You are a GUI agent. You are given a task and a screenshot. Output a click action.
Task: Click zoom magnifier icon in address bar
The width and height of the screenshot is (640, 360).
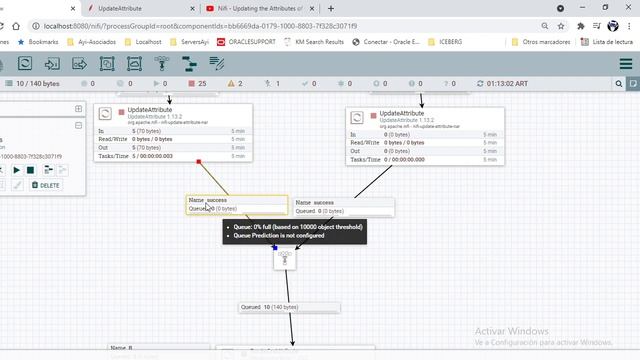click(x=544, y=26)
